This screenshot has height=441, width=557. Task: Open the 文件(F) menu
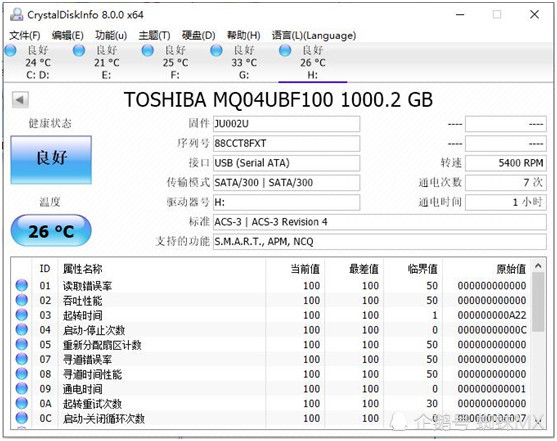[x=25, y=35]
